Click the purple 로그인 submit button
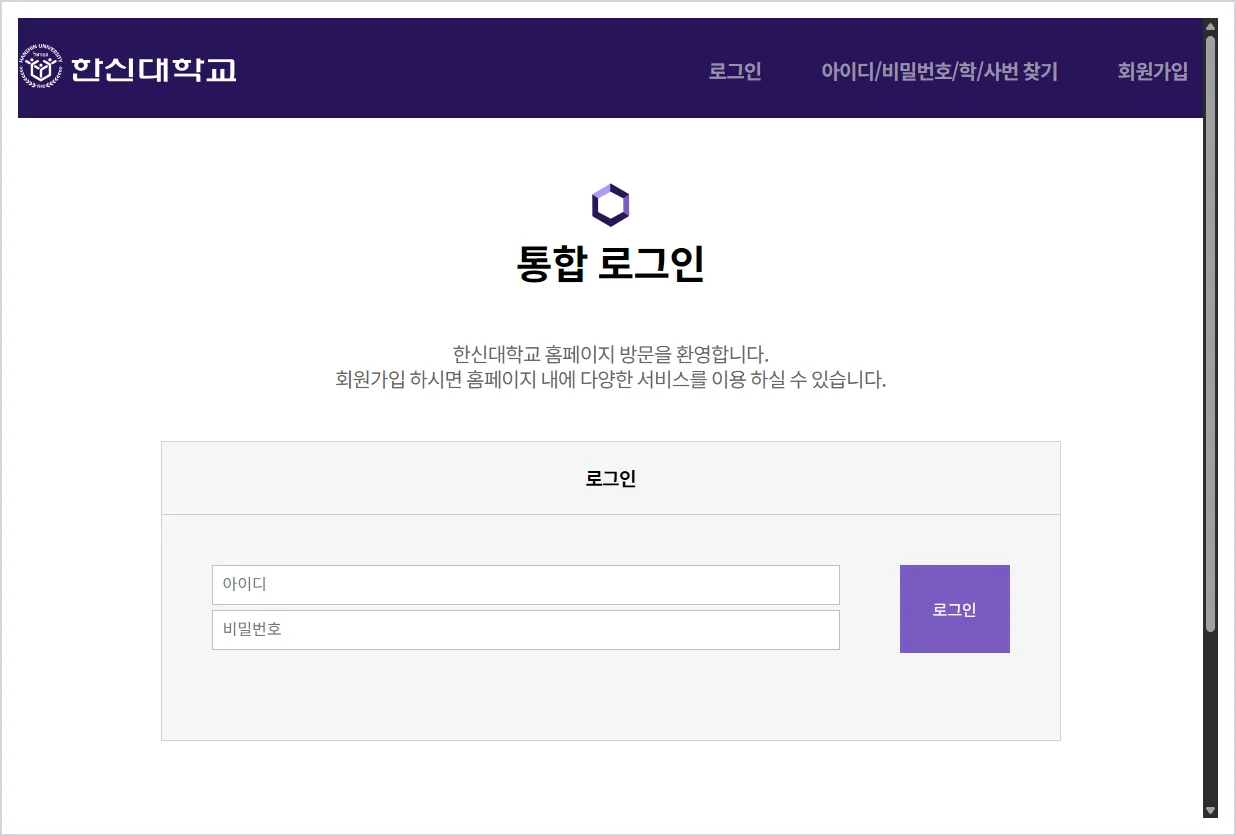1236x836 pixels. [x=955, y=609]
